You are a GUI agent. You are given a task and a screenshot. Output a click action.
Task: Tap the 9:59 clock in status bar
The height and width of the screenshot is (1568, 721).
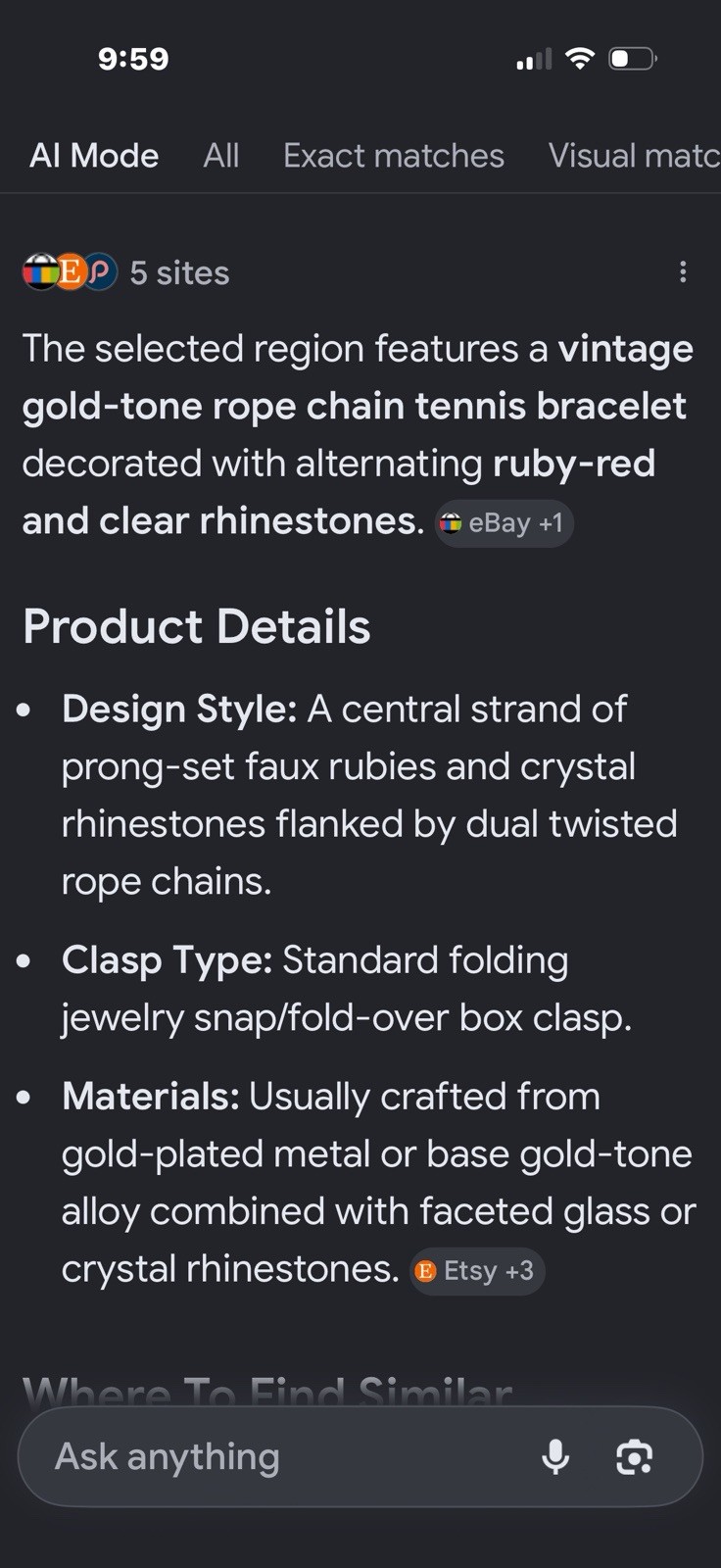[x=133, y=59]
